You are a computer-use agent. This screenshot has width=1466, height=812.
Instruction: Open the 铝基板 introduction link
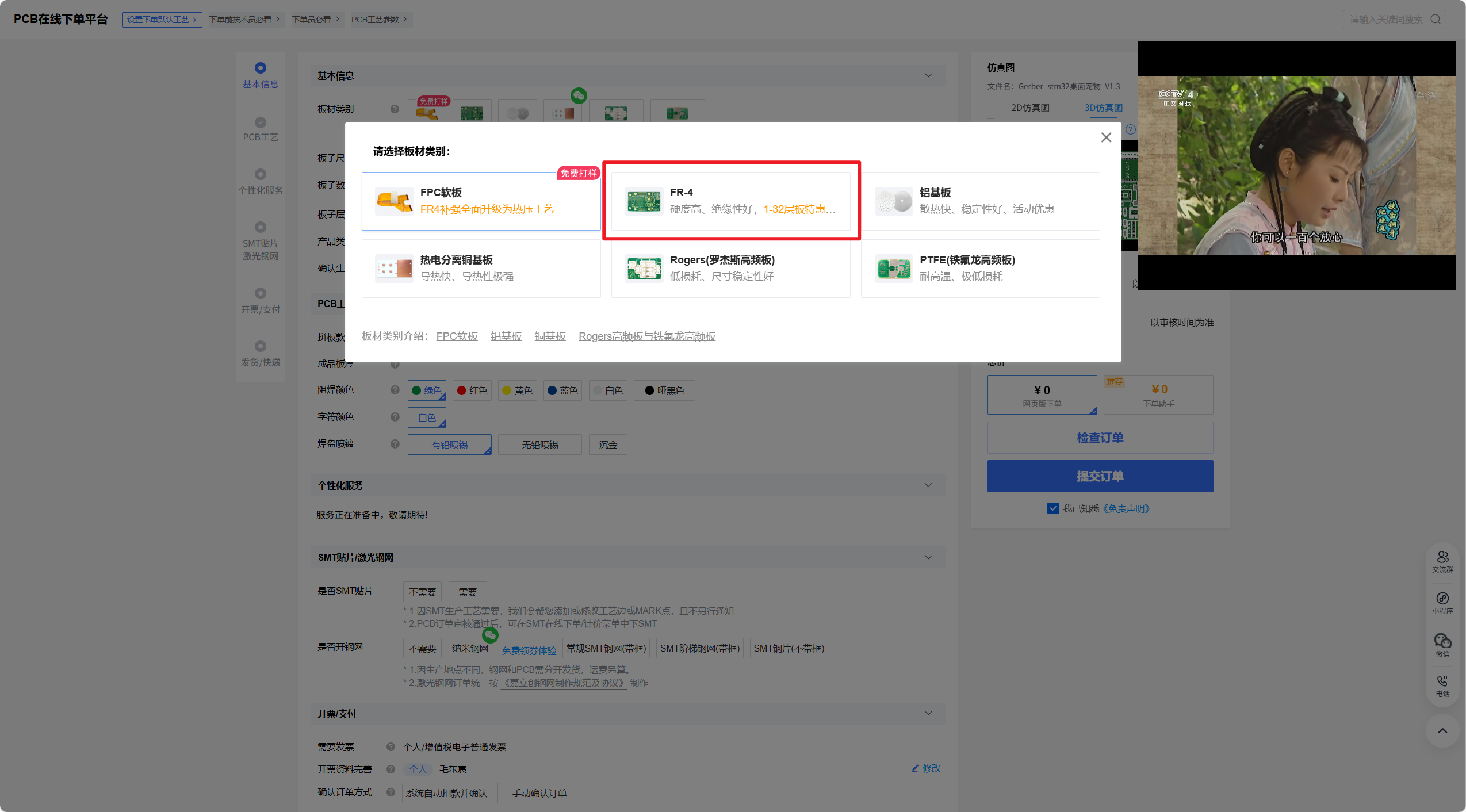(x=506, y=336)
